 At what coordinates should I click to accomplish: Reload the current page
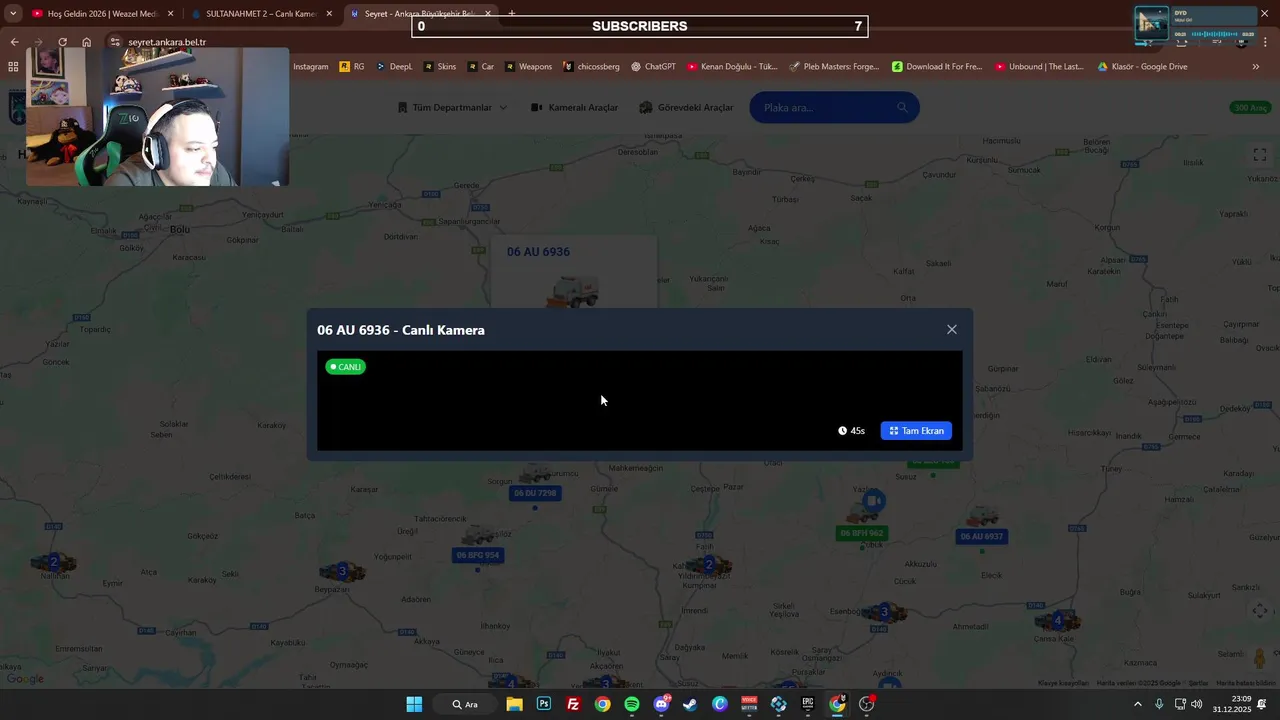(62, 42)
